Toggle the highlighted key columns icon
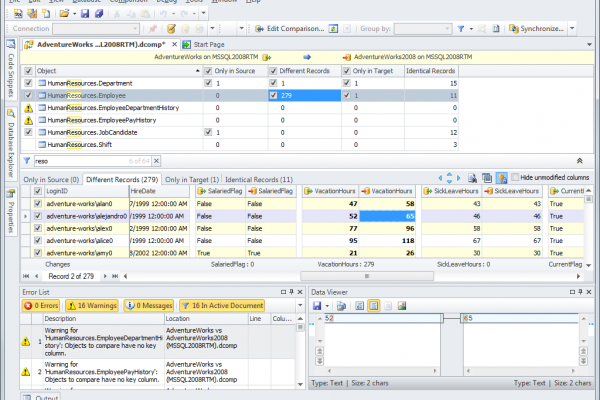 click(x=501, y=178)
